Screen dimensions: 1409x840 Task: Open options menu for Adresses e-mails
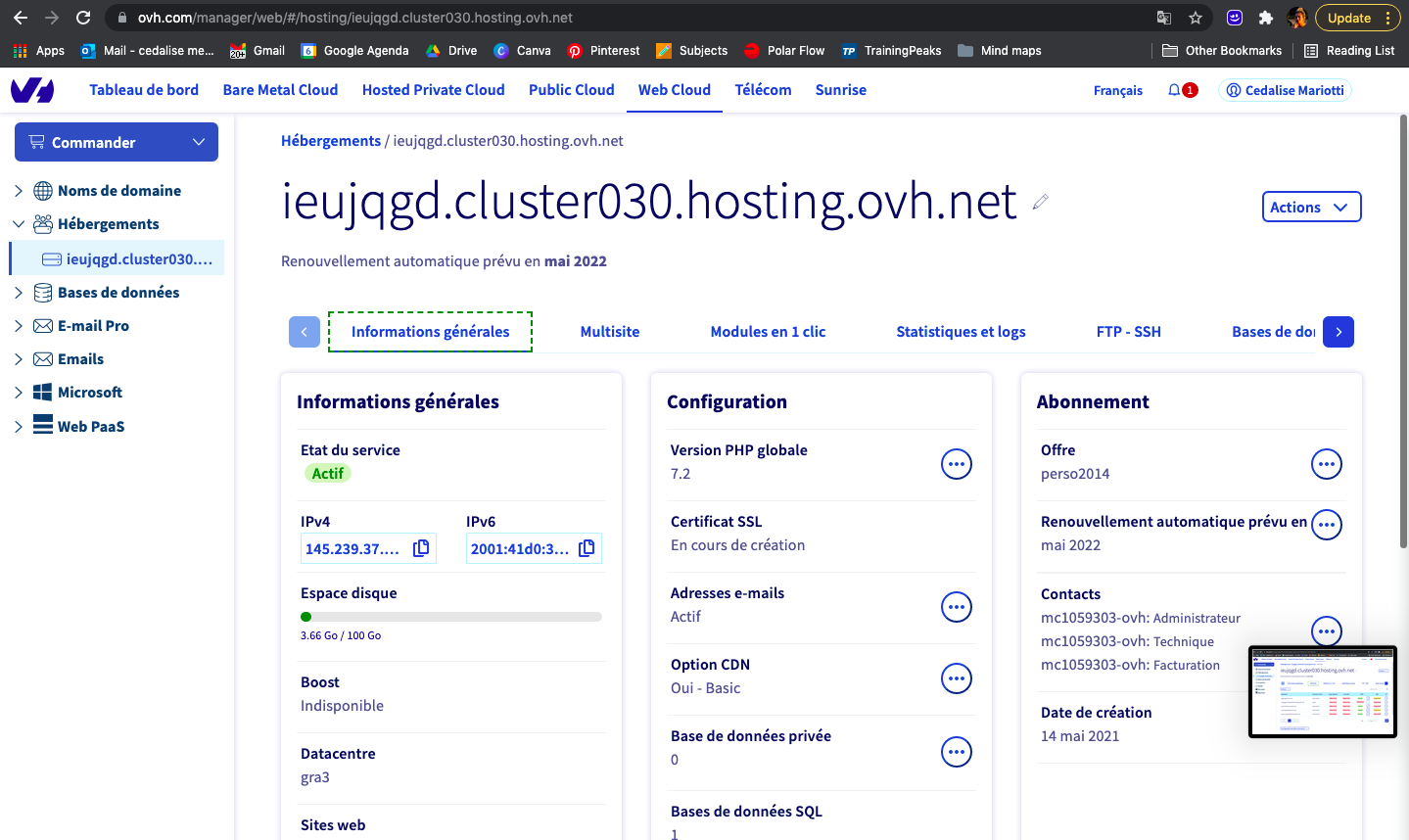956,607
